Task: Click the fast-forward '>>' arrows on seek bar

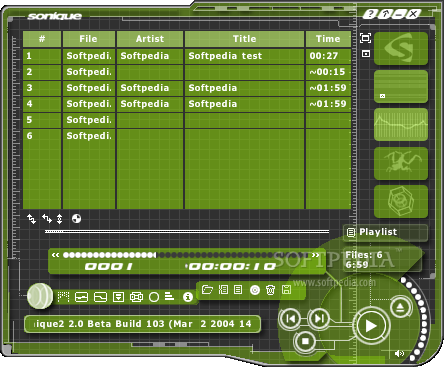Action: (x=315, y=255)
